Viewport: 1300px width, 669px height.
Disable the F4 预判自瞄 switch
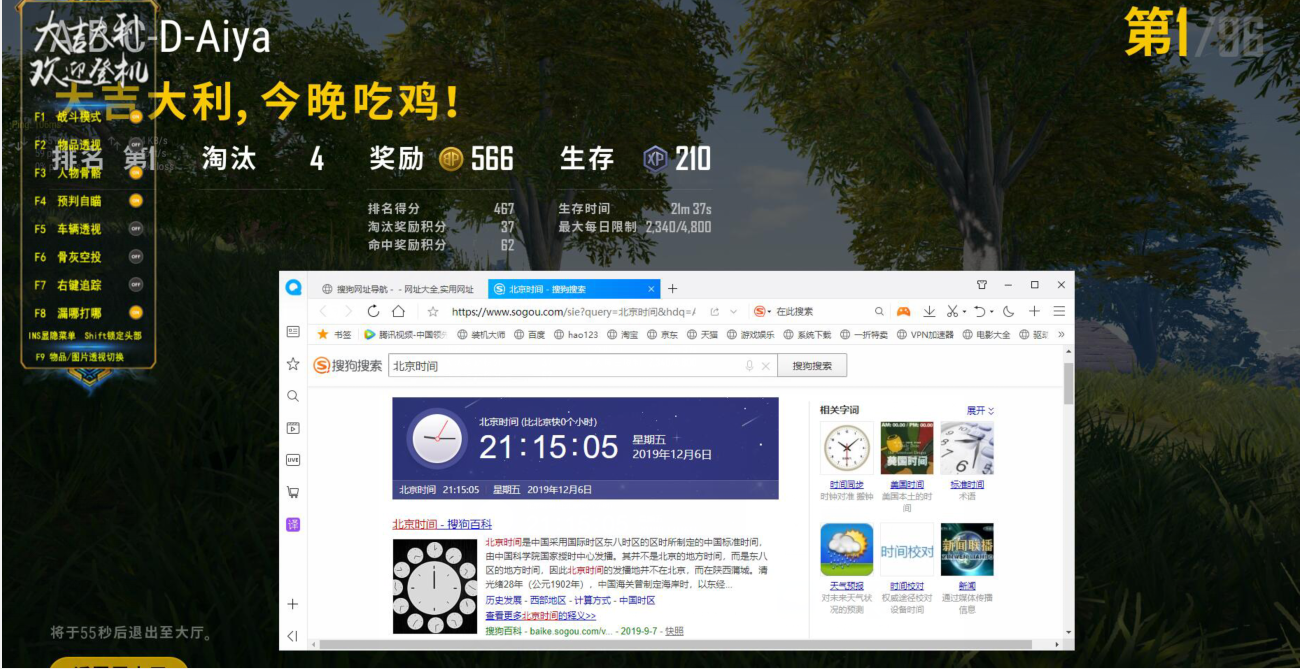[x=136, y=200]
